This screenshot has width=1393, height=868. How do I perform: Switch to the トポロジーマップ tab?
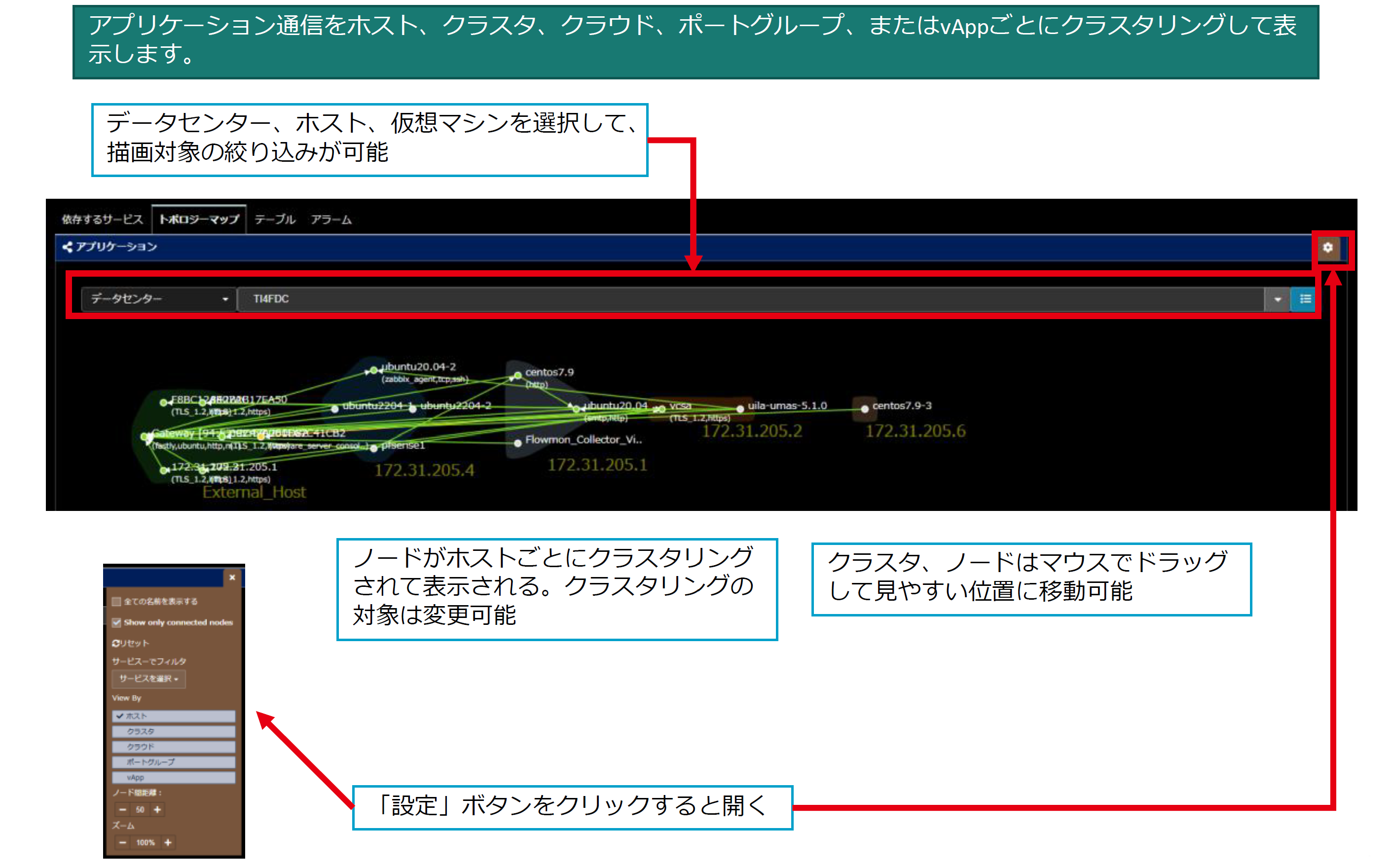point(199,219)
